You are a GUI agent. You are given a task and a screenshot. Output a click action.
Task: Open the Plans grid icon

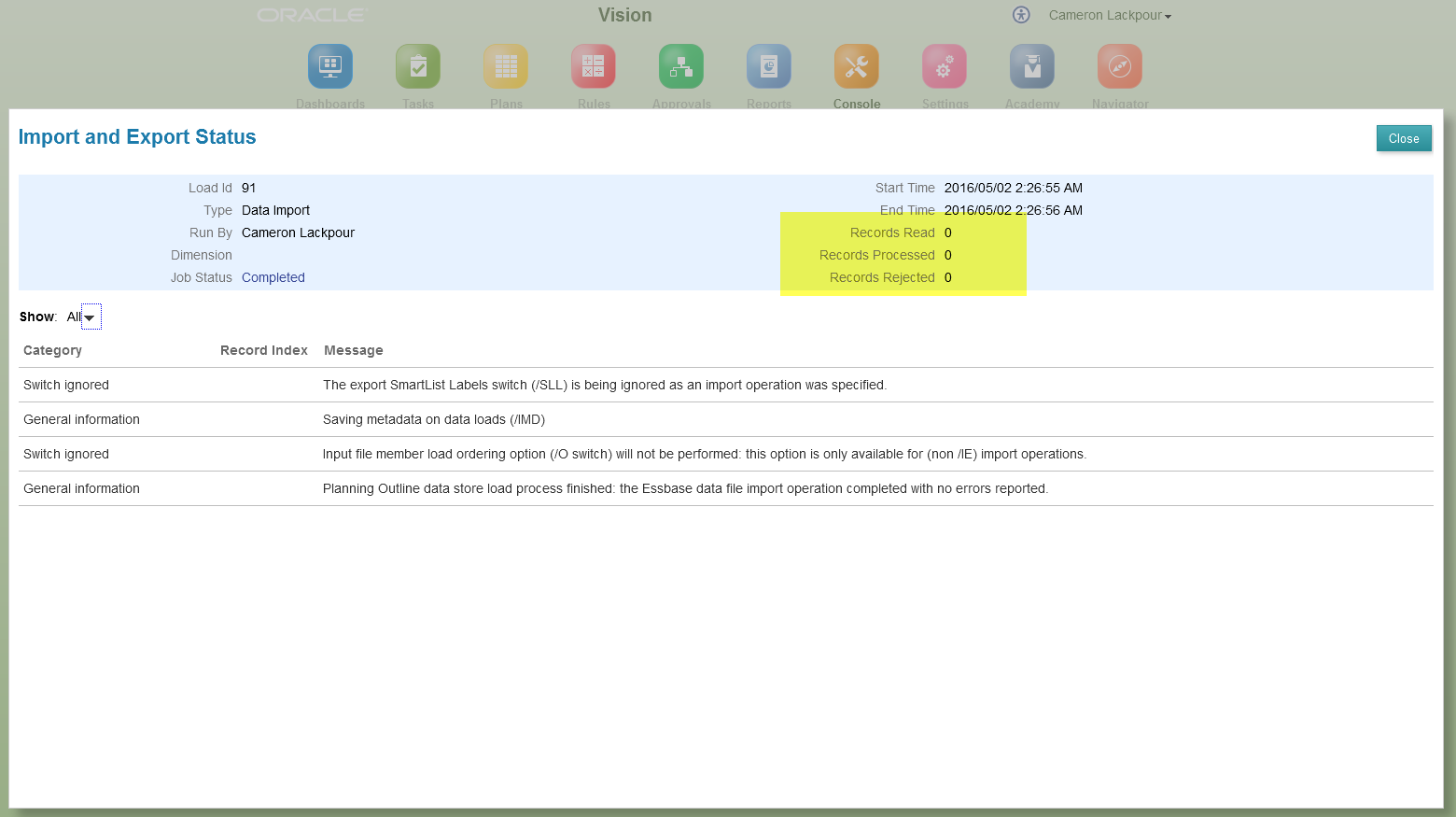click(x=506, y=66)
